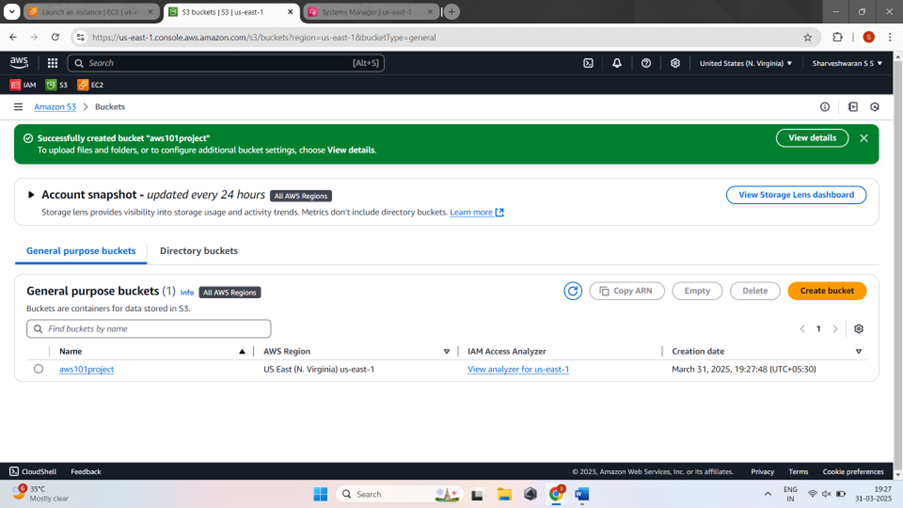Click the Empty bucket button
903x508 pixels.
pos(697,291)
